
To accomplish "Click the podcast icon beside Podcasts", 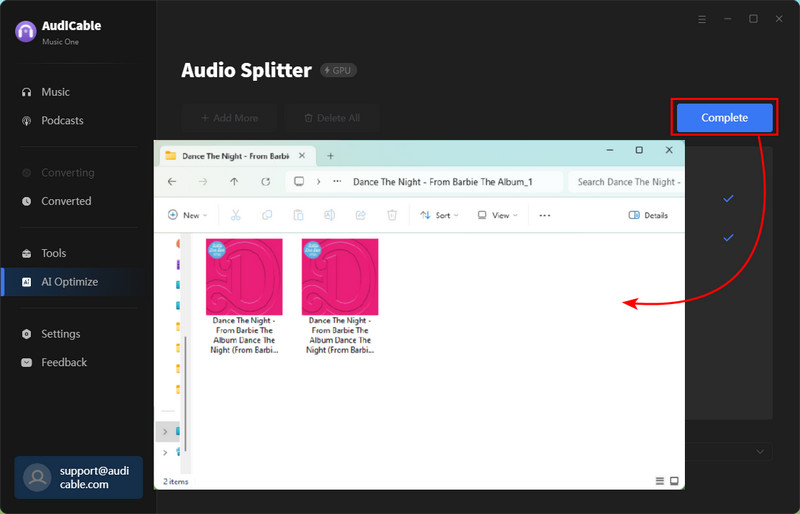I will coord(27,121).
